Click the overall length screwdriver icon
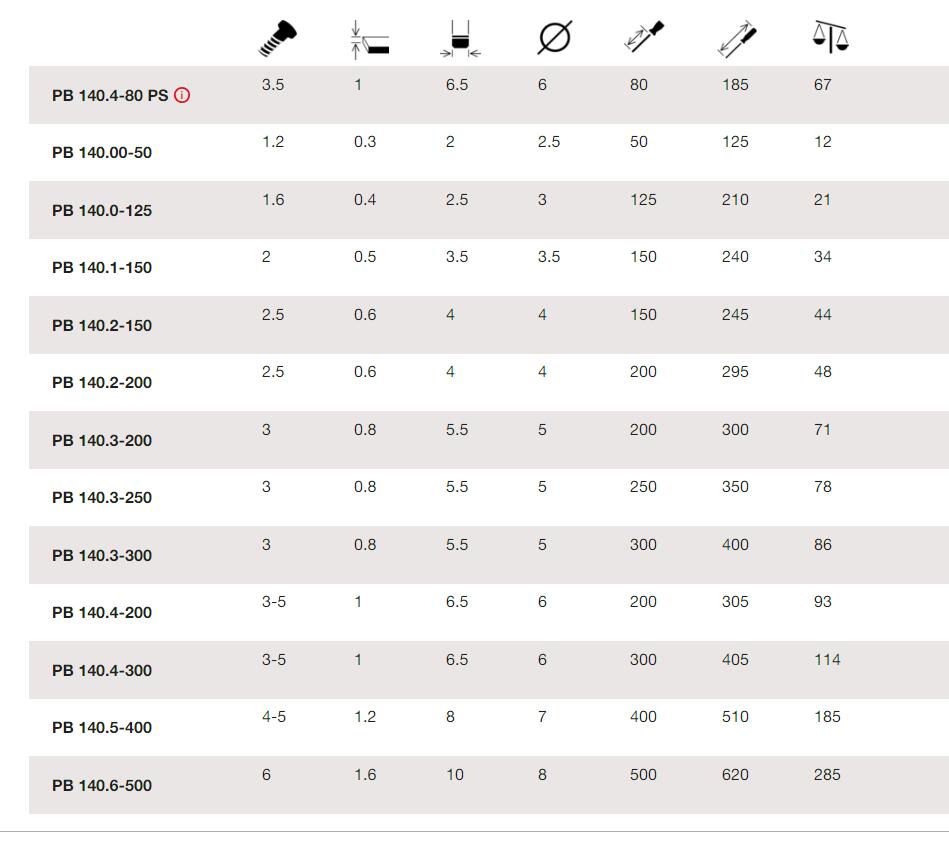 [737, 39]
